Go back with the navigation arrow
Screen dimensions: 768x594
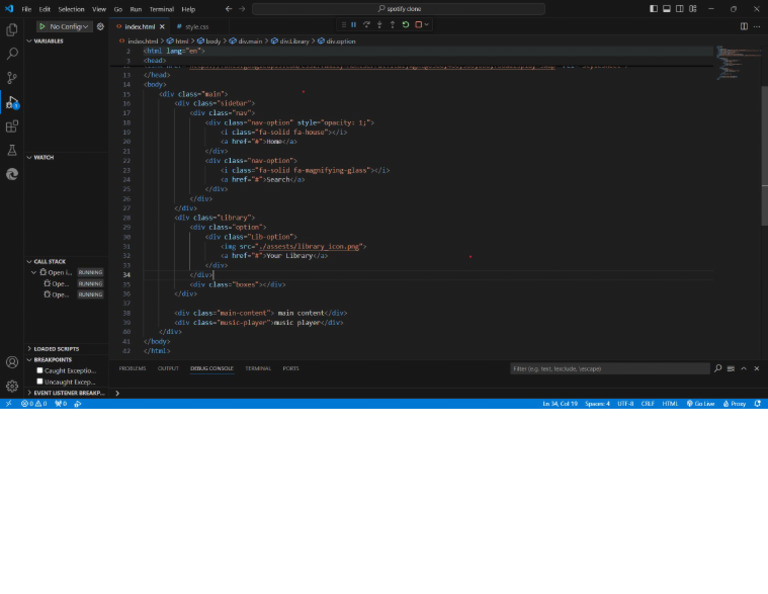(229, 9)
